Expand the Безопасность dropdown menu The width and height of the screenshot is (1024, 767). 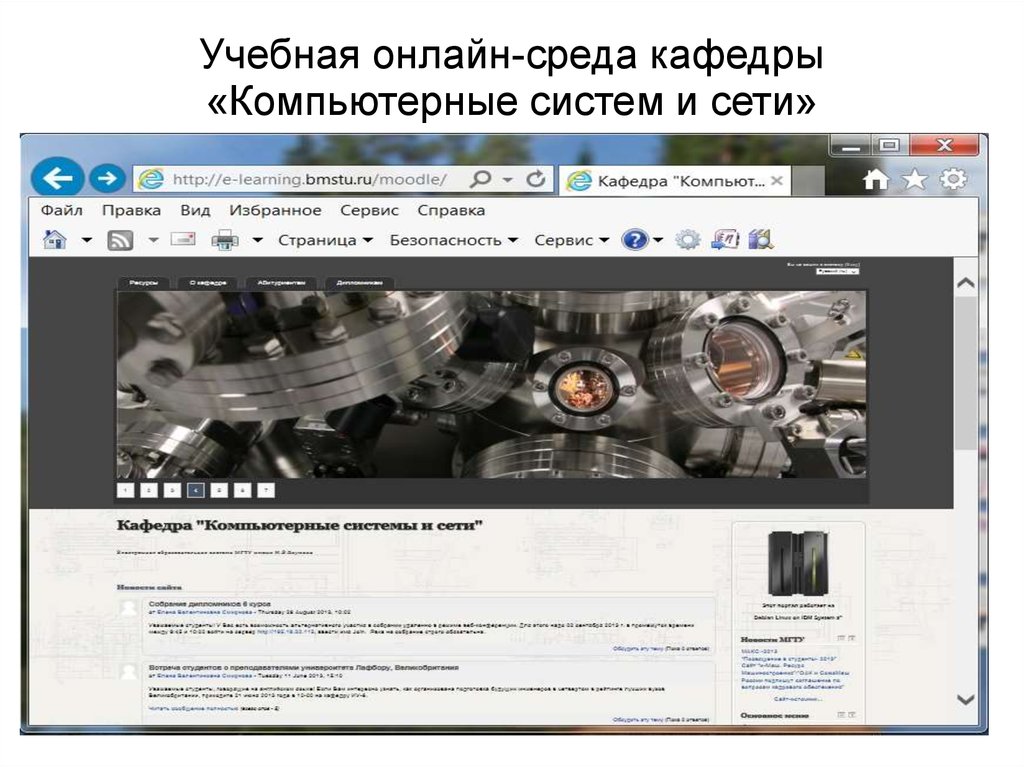click(454, 240)
